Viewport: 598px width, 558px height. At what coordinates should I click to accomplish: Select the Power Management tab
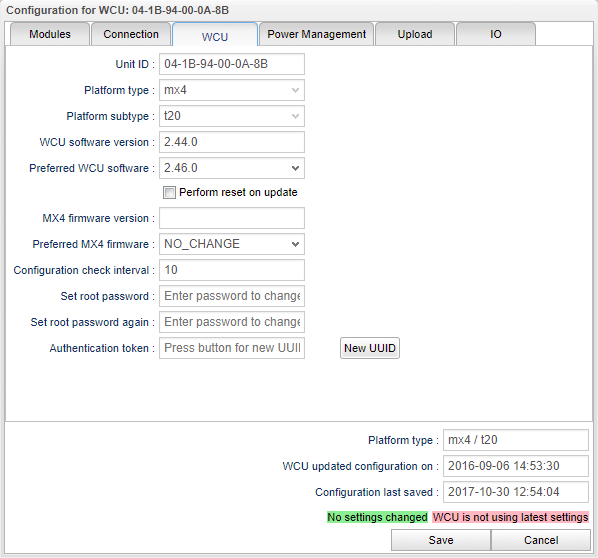(317, 34)
